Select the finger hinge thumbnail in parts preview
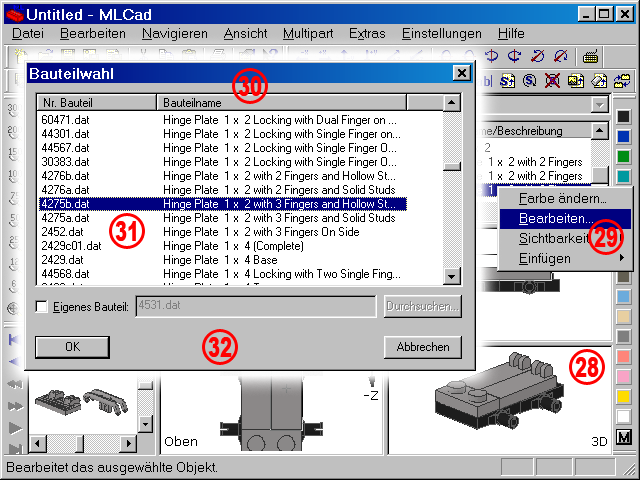Image resolution: width=640 pixels, height=480 pixels. point(105,401)
